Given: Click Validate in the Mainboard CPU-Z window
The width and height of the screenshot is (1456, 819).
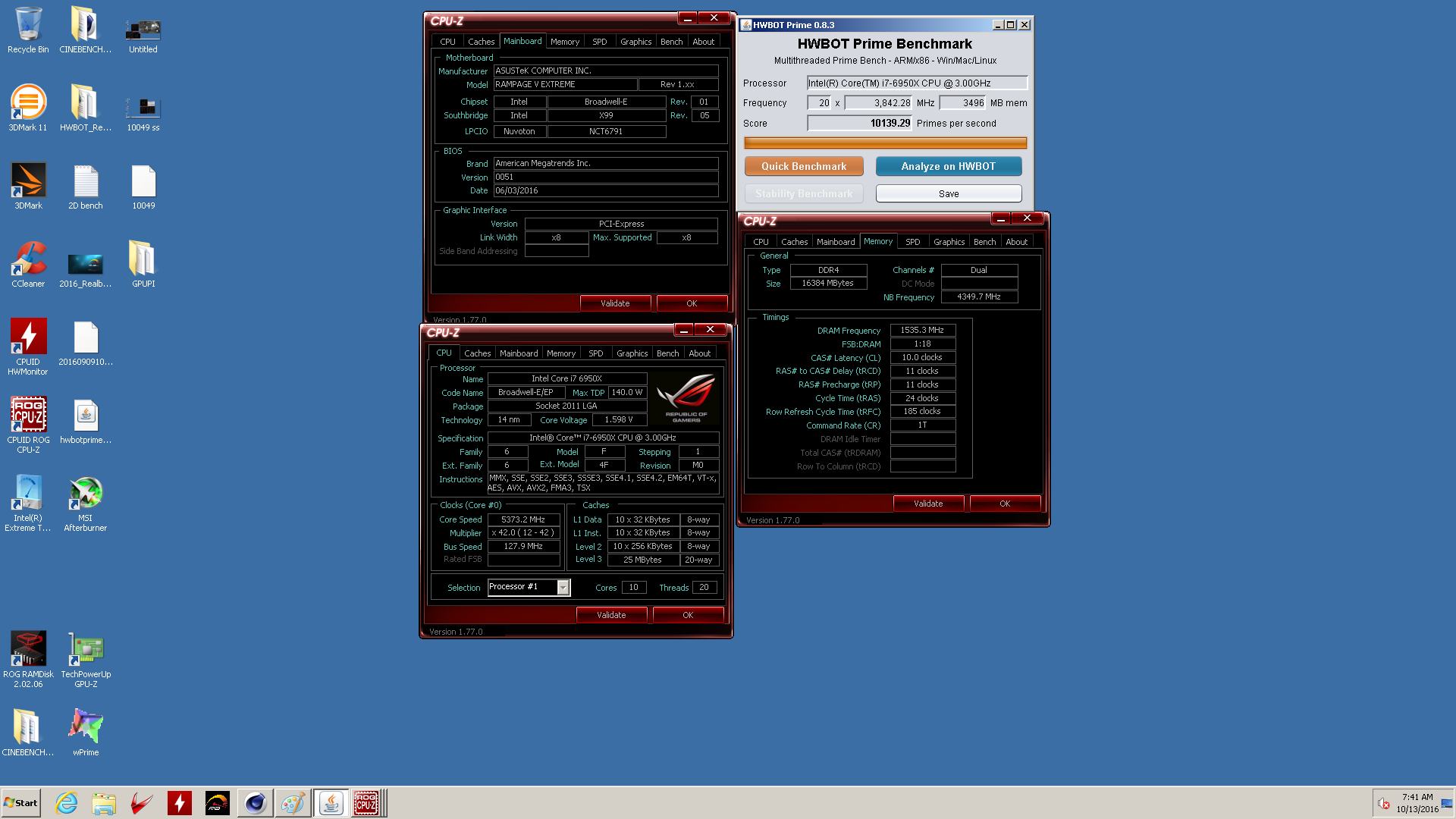Looking at the screenshot, I should click(615, 303).
